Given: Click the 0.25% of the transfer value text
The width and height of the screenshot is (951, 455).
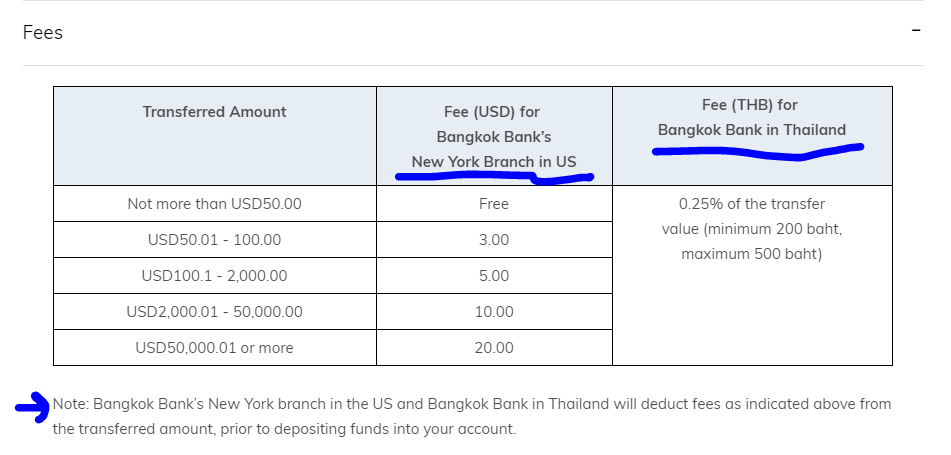Looking at the screenshot, I should point(752,229).
